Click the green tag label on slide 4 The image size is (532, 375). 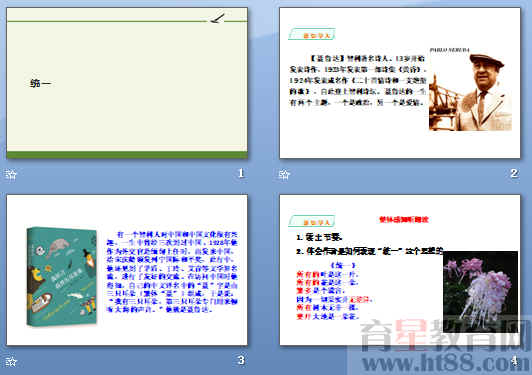point(312,221)
